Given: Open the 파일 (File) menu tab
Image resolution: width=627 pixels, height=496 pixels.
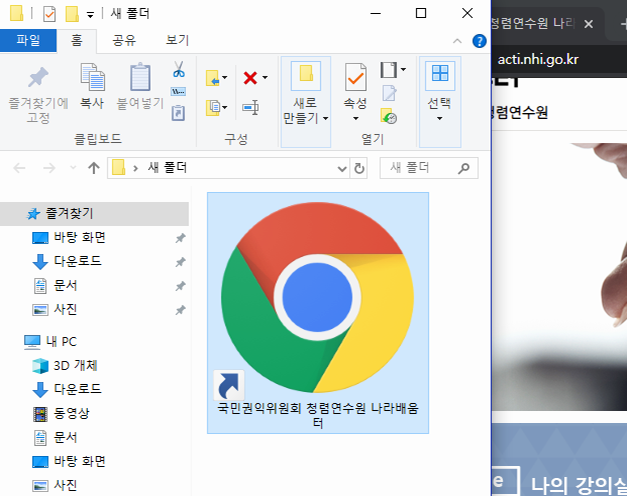Looking at the screenshot, I should [28, 40].
